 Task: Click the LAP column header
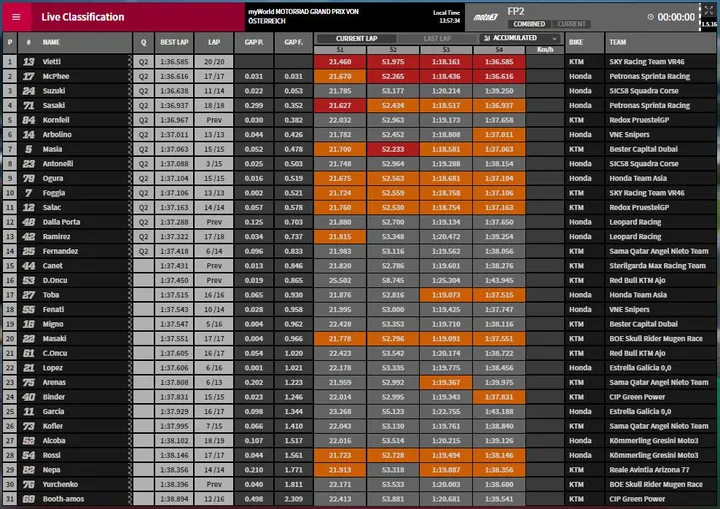(214, 42)
